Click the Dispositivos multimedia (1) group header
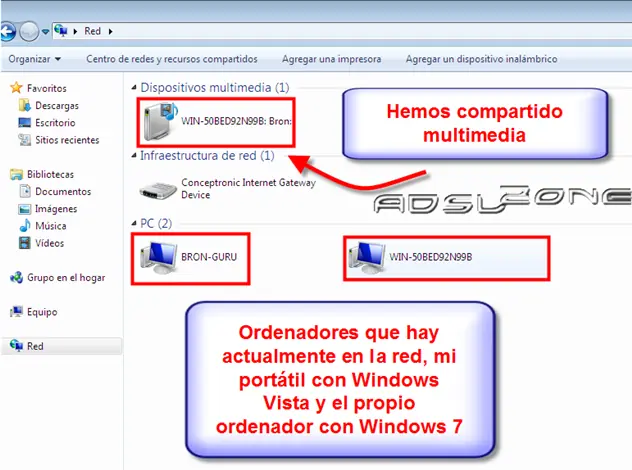632x470 pixels. point(215,87)
